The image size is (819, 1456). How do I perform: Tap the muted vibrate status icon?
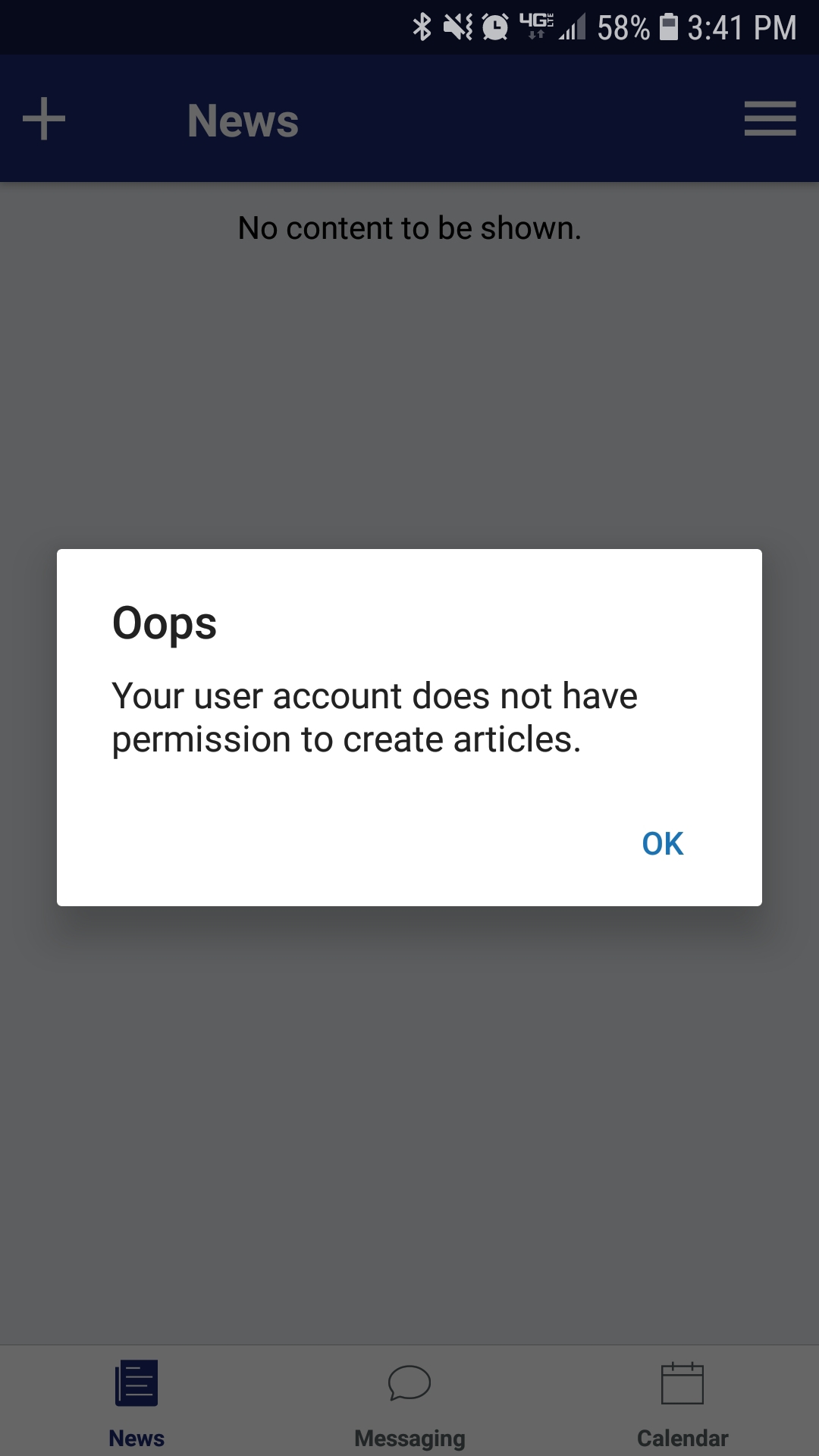(458, 27)
